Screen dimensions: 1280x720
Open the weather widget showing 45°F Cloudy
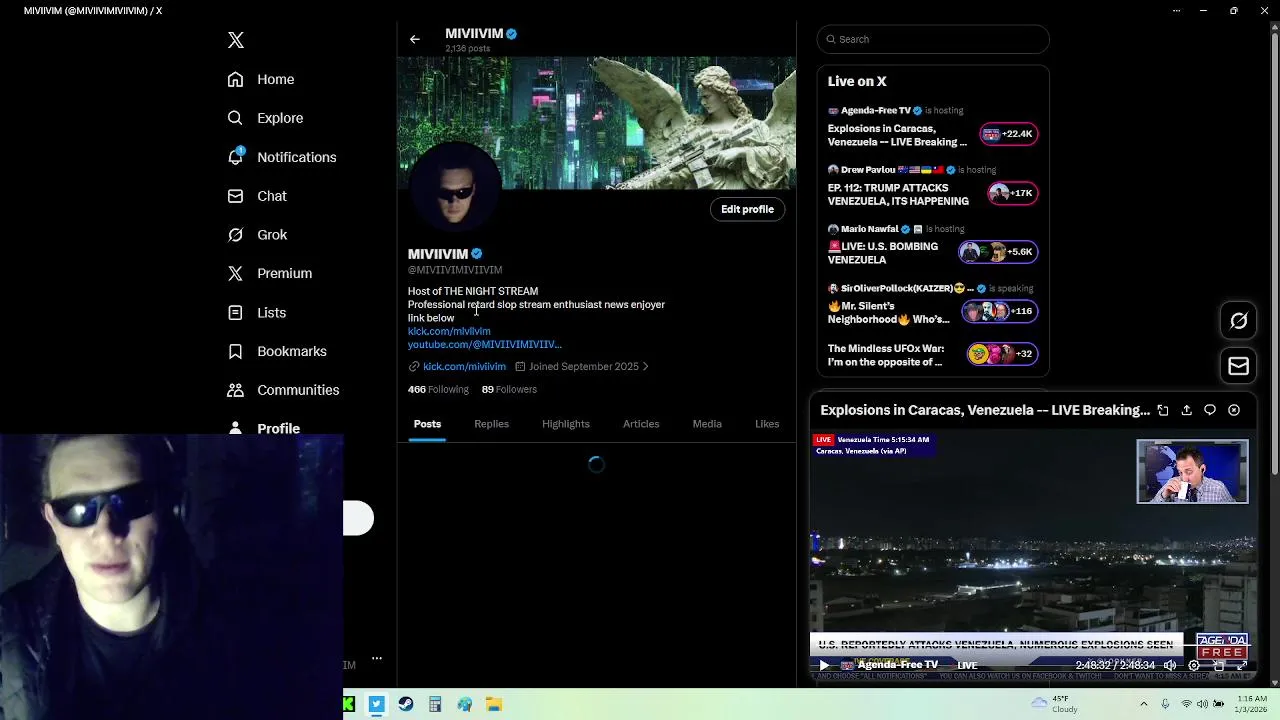coord(1055,704)
